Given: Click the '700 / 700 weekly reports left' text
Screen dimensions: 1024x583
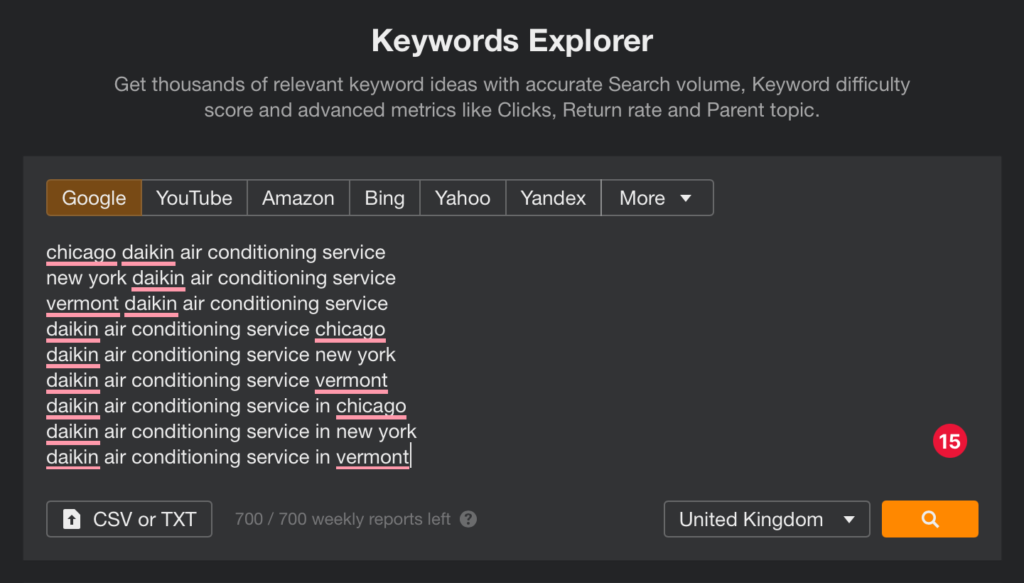Looking at the screenshot, I should 342,519.
